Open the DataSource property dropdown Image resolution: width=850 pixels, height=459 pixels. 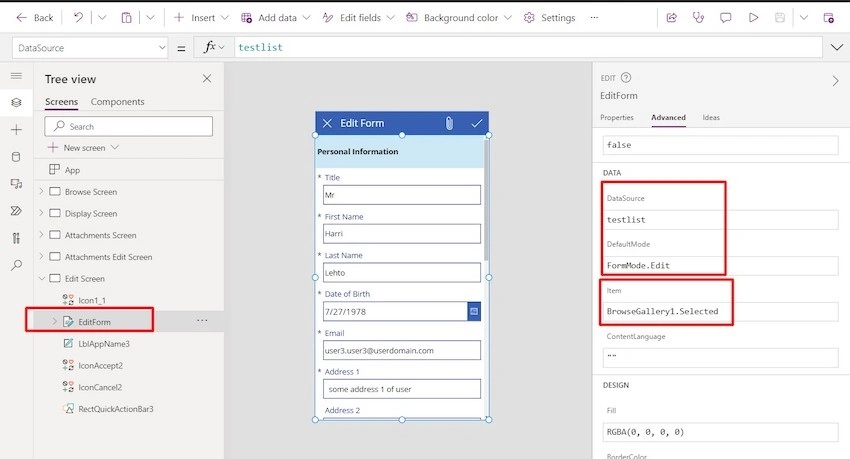coord(90,48)
